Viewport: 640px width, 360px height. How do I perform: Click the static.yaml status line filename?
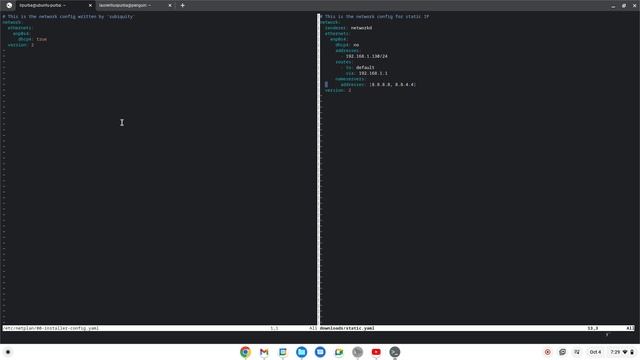347,328
